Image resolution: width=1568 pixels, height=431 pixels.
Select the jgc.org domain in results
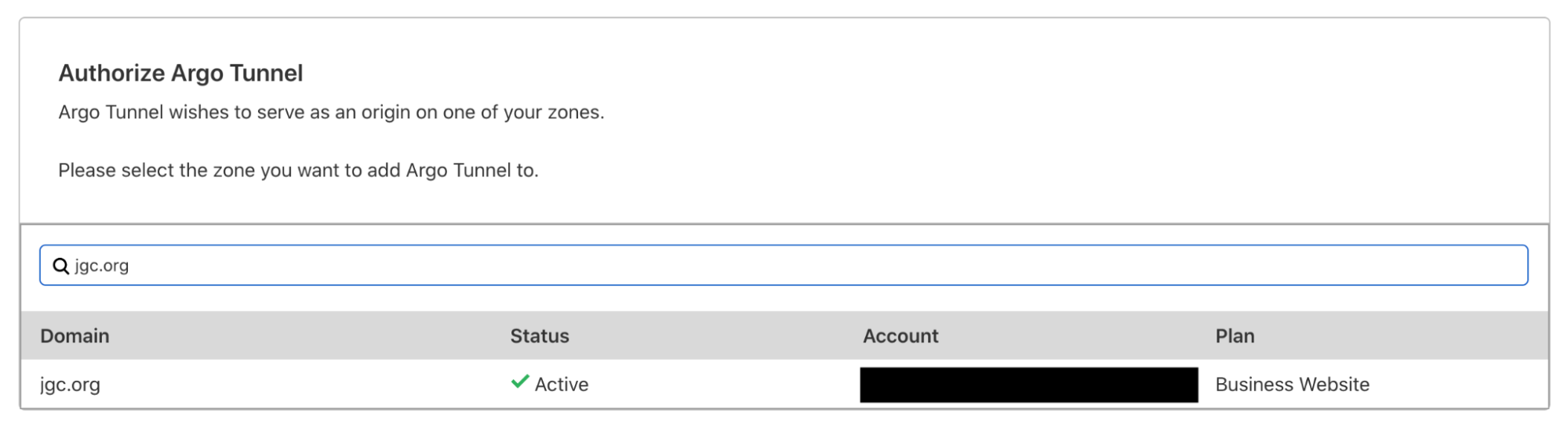71,385
